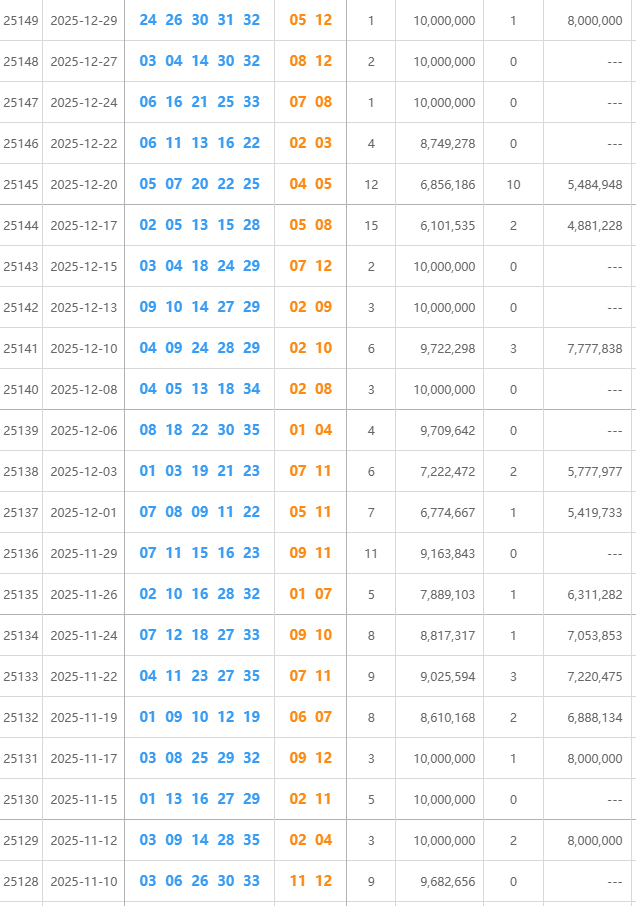Click the prize amount 9,025,594
Viewport: 636px width, 906px height.
[442, 676]
